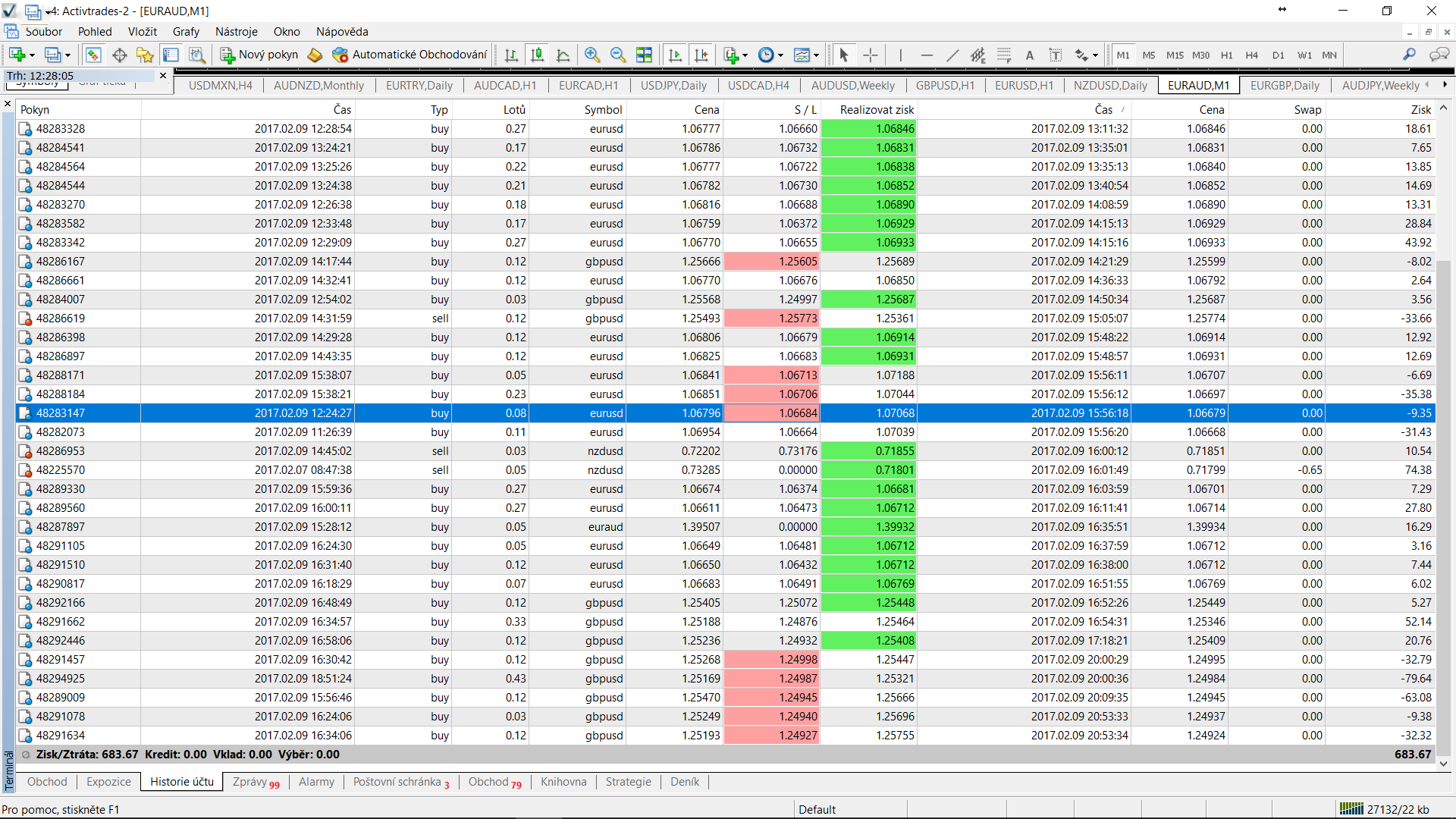Click the new chart icon
Screen dimensions: 1456x819
[x=17, y=55]
